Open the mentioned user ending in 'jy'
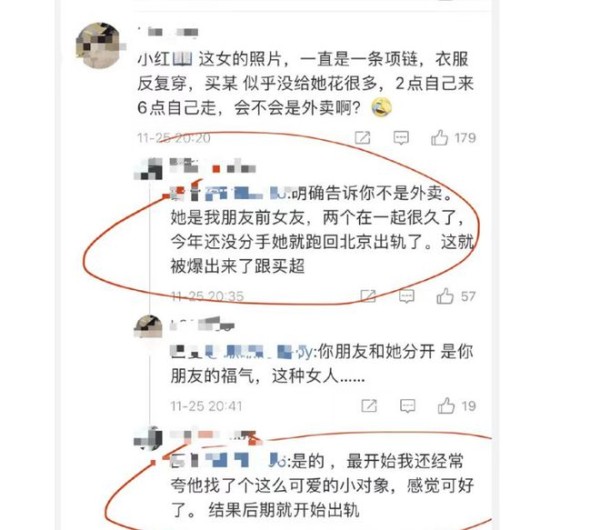Image resolution: width=600 pixels, height=530 pixels. click(x=242, y=352)
